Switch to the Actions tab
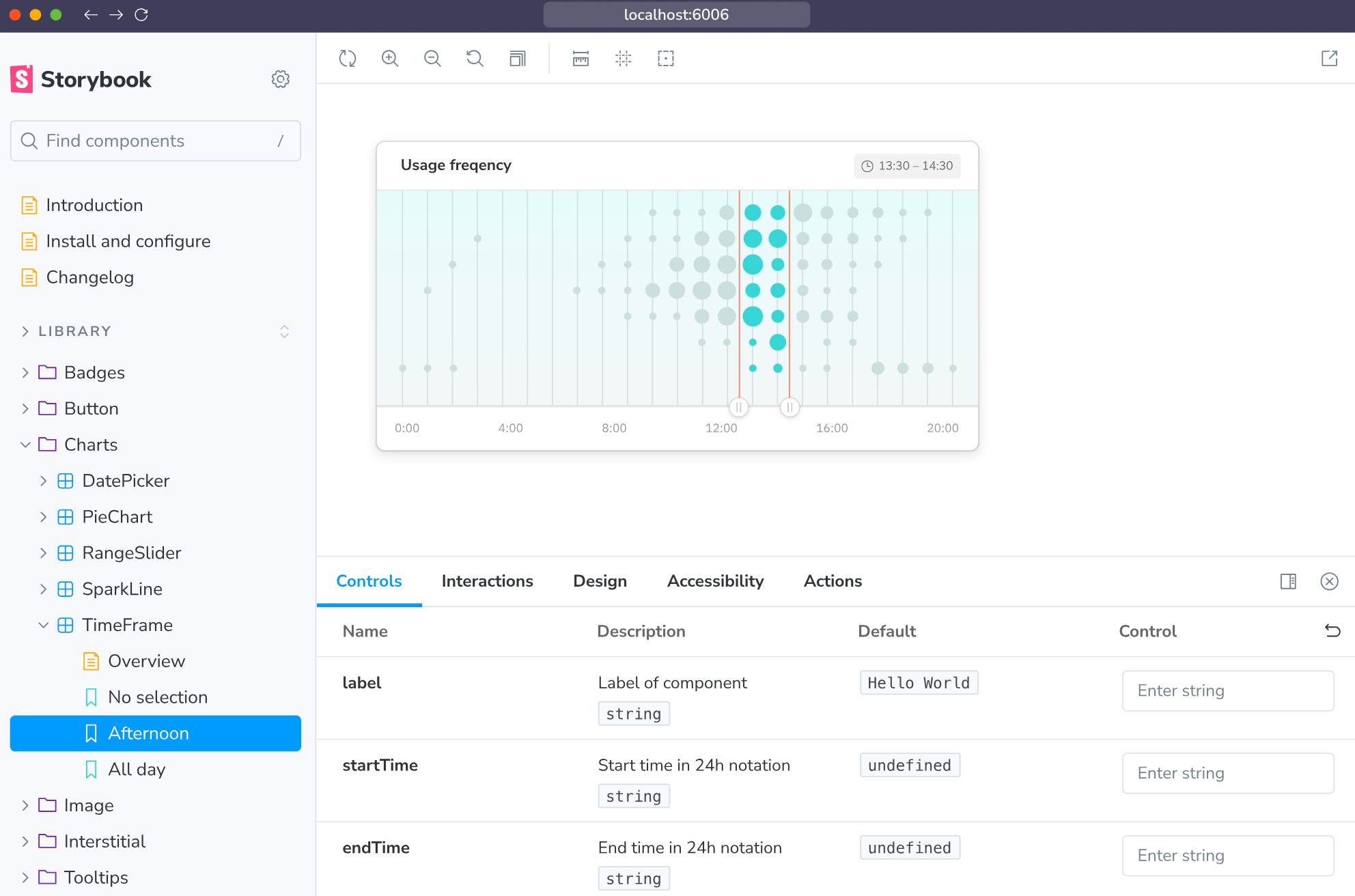Image resolution: width=1355 pixels, height=896 pixels. tap(833, 581)
